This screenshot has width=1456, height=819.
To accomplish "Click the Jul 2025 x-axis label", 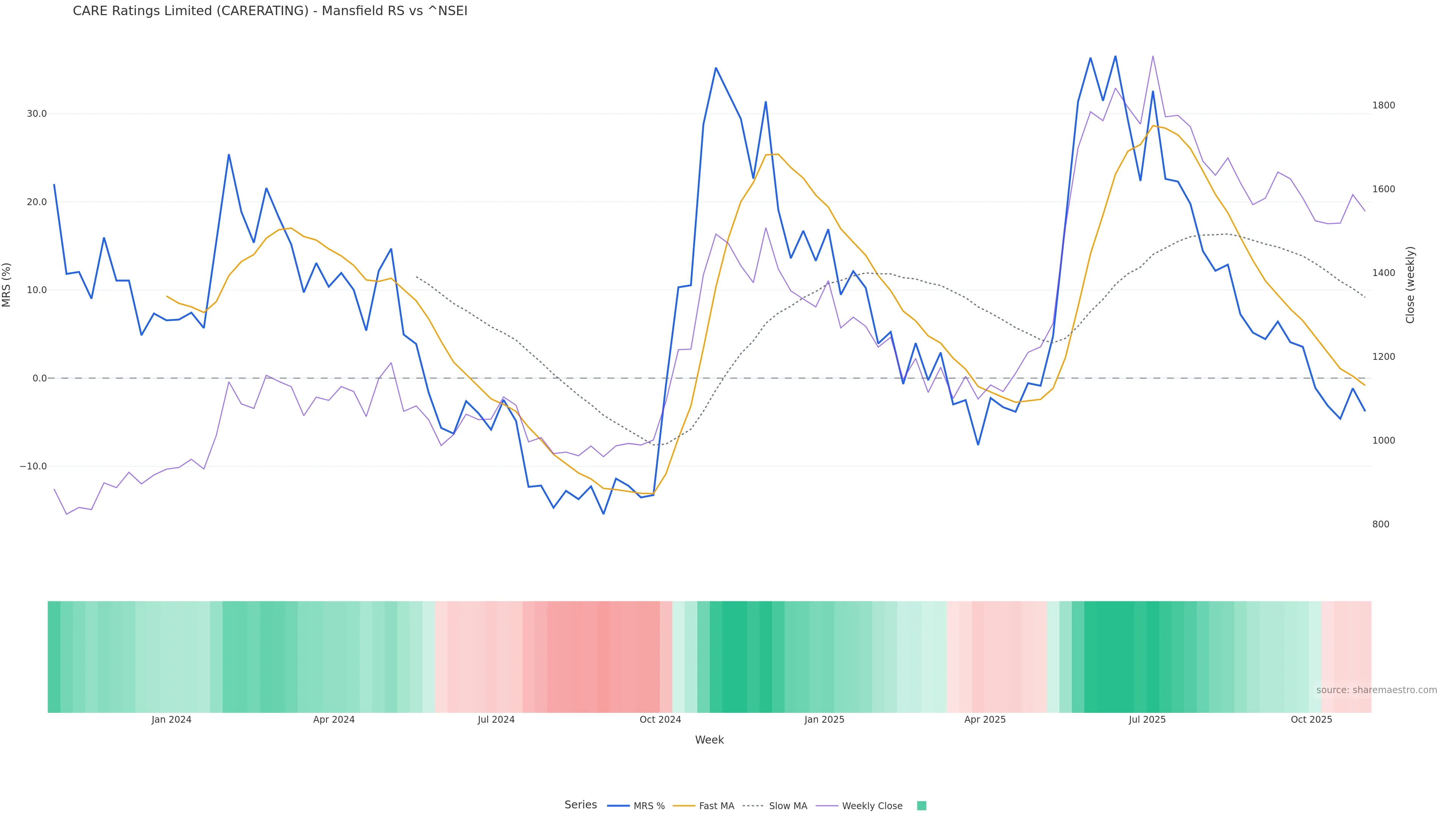I will point(1147,720).
